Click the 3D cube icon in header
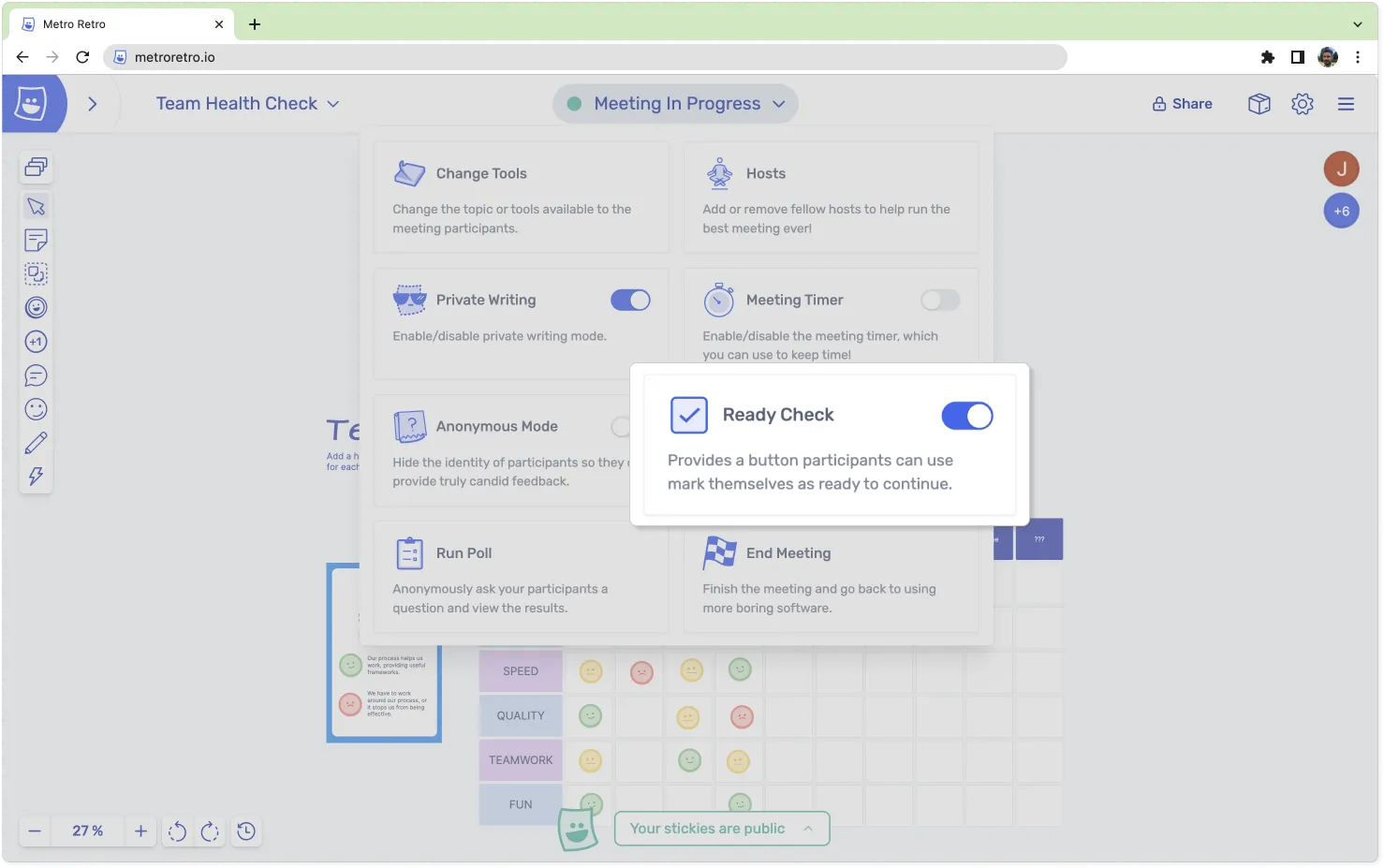 click(1259, 104)
